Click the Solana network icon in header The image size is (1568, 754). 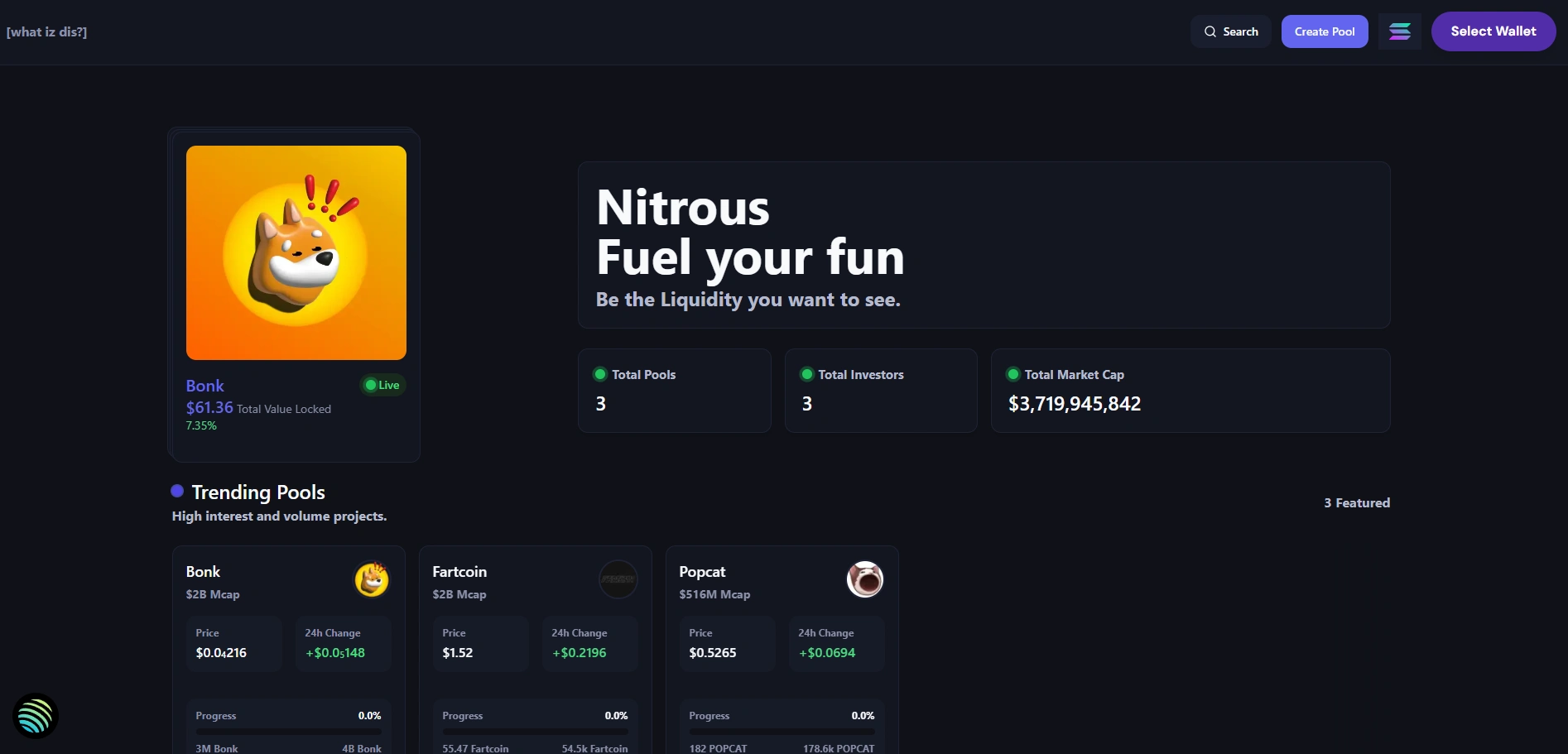pos(1400,31)
